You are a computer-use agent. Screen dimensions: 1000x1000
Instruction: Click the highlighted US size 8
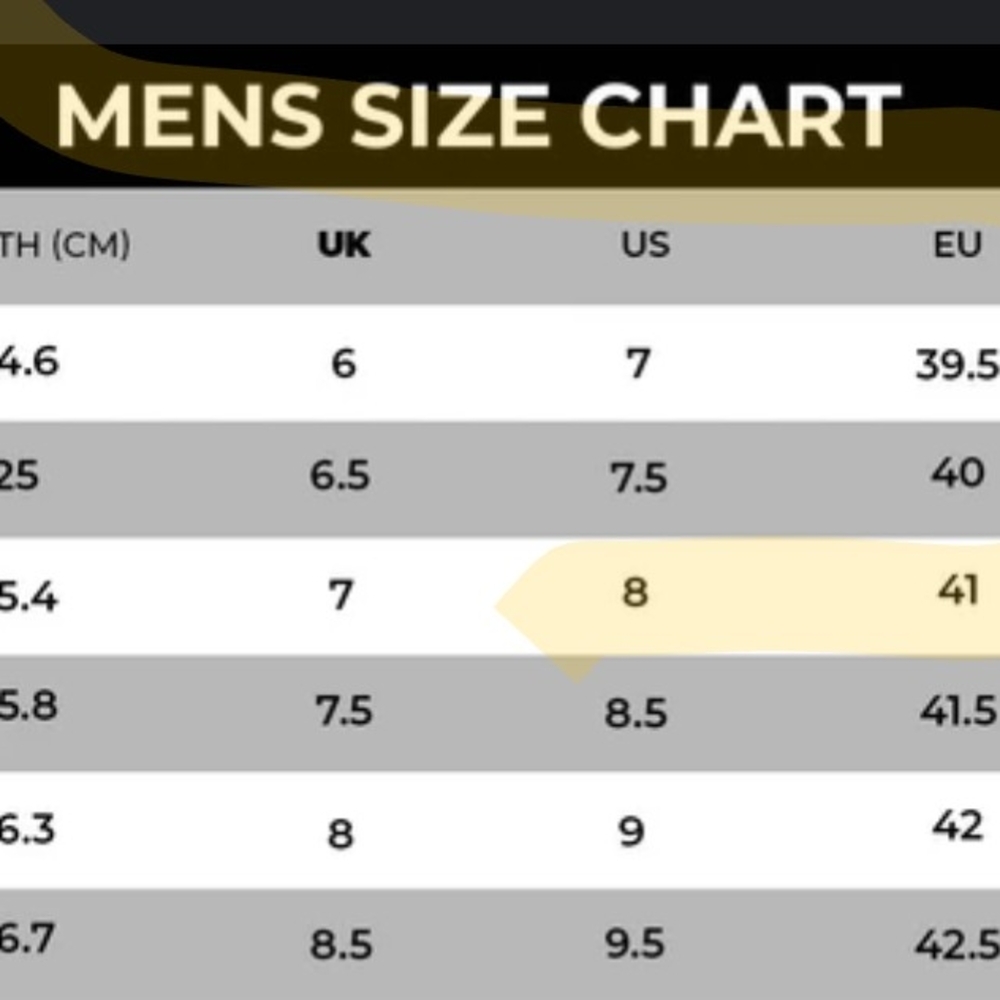(635, 591)
